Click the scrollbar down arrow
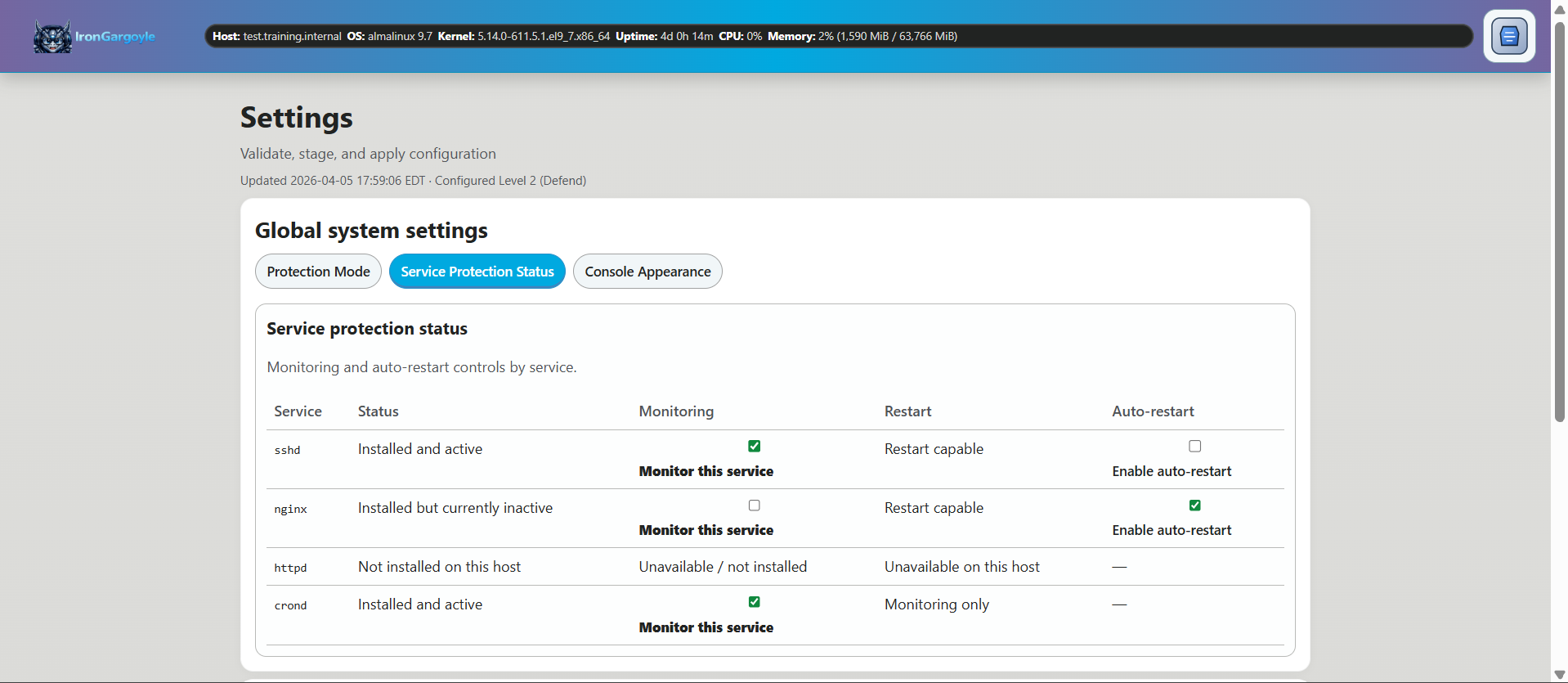This screenshot has height=683, width=1568. pos(1559,674)
